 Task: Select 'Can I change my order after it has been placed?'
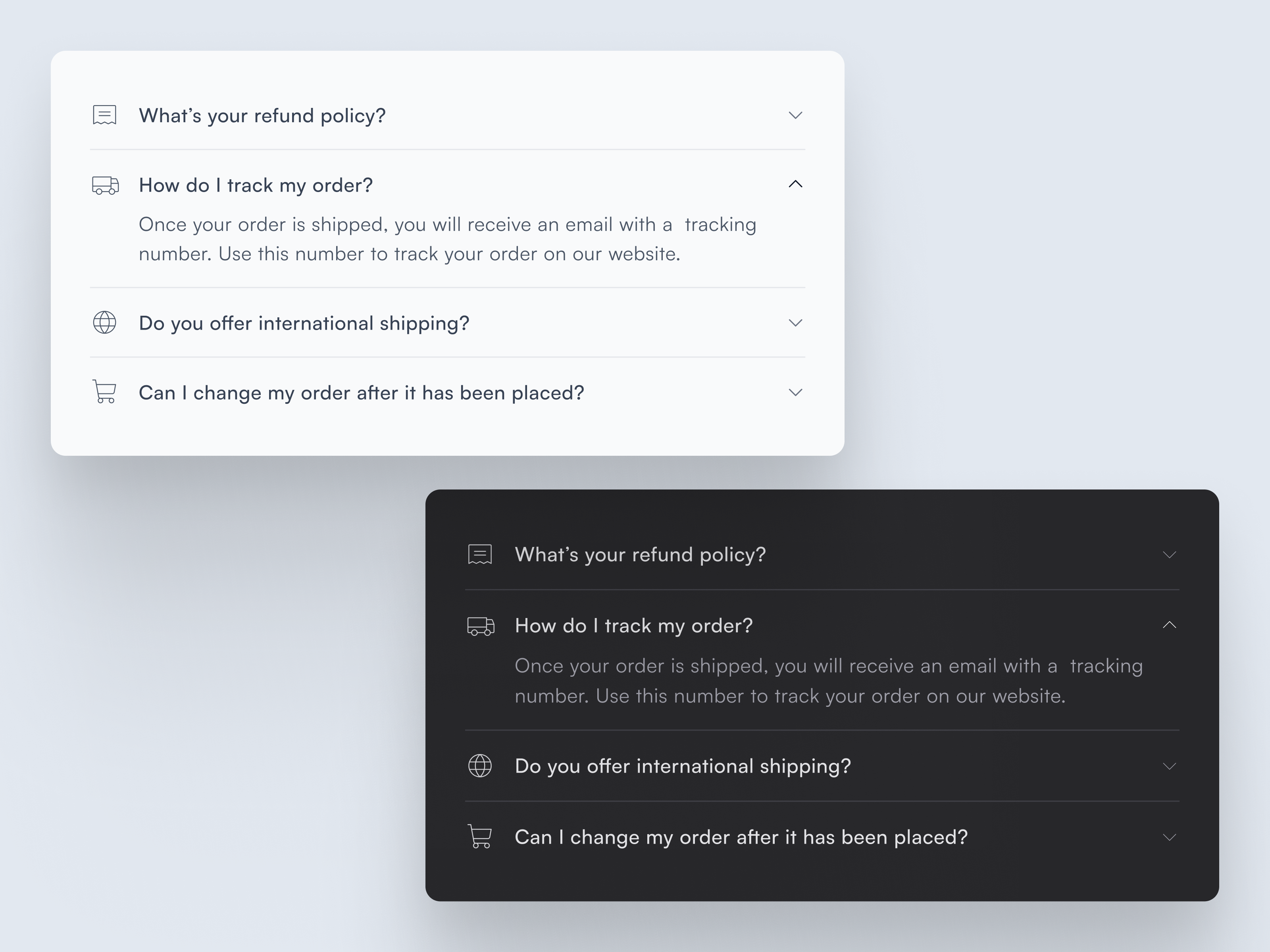pos(361,393)
